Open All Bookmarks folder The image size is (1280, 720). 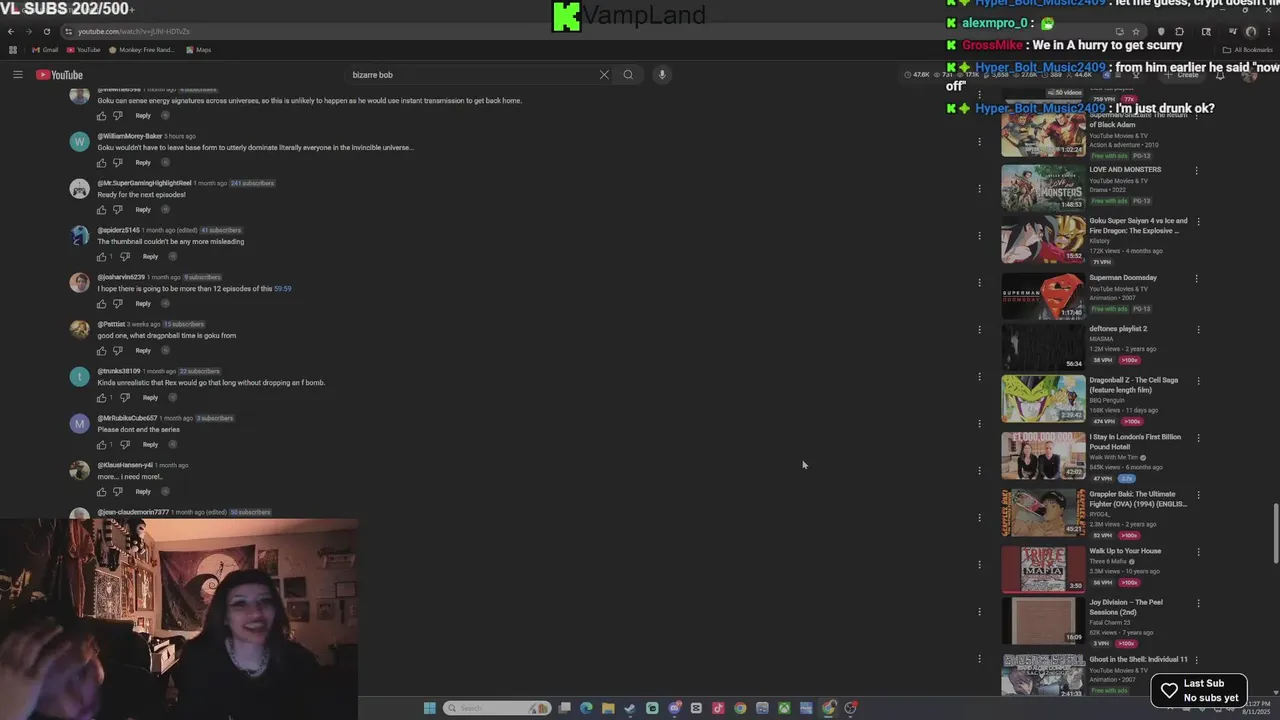point(1248,50)
